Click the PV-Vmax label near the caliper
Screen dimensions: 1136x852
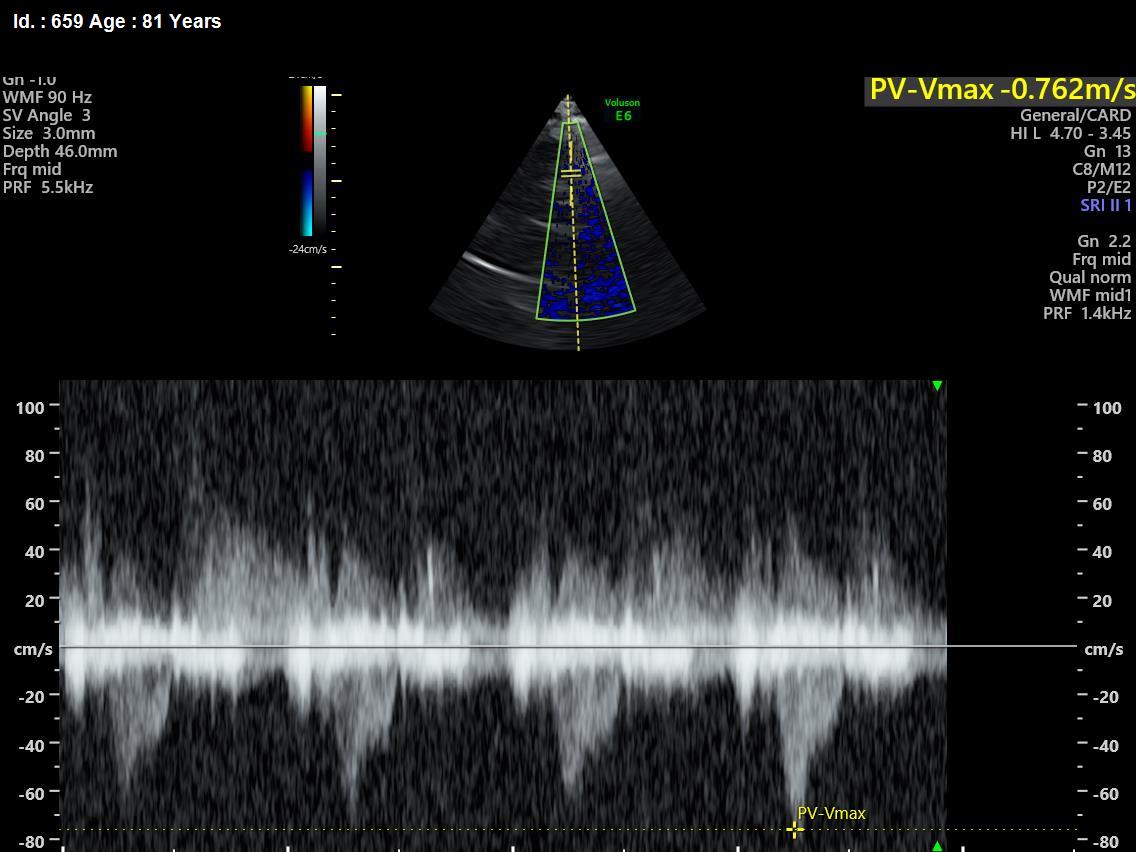pos(831,814)
